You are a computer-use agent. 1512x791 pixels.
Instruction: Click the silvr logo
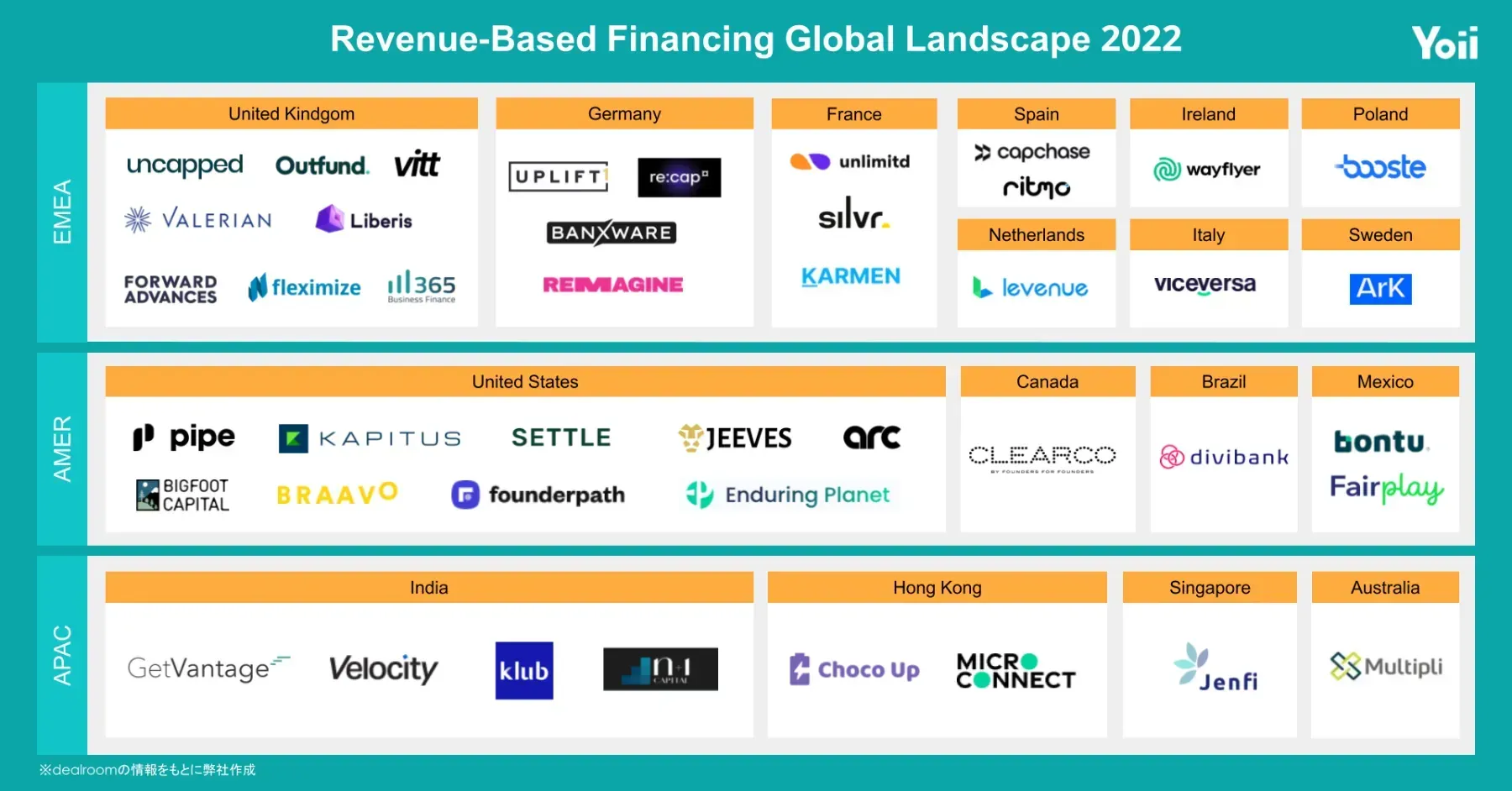pos(854,214)
